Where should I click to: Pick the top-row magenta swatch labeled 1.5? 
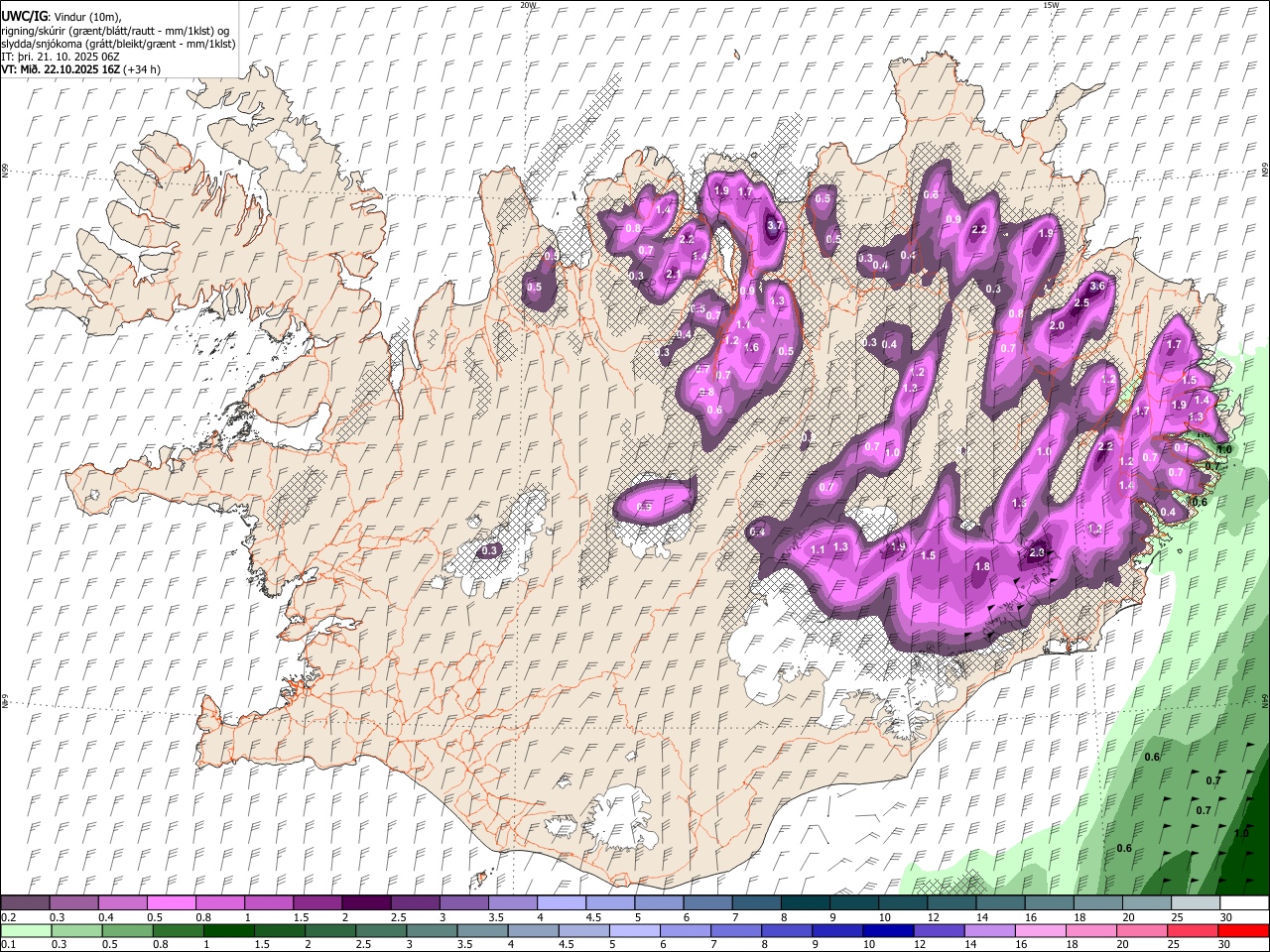tap(317, 903)
